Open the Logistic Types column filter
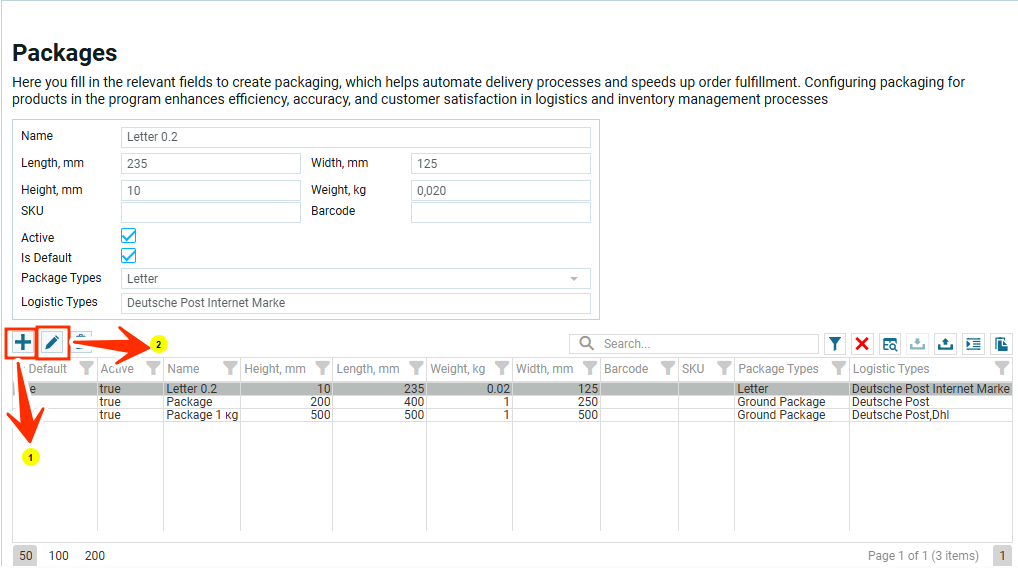The height and width of the screenshot is (568, 1018). [1002, 369]
